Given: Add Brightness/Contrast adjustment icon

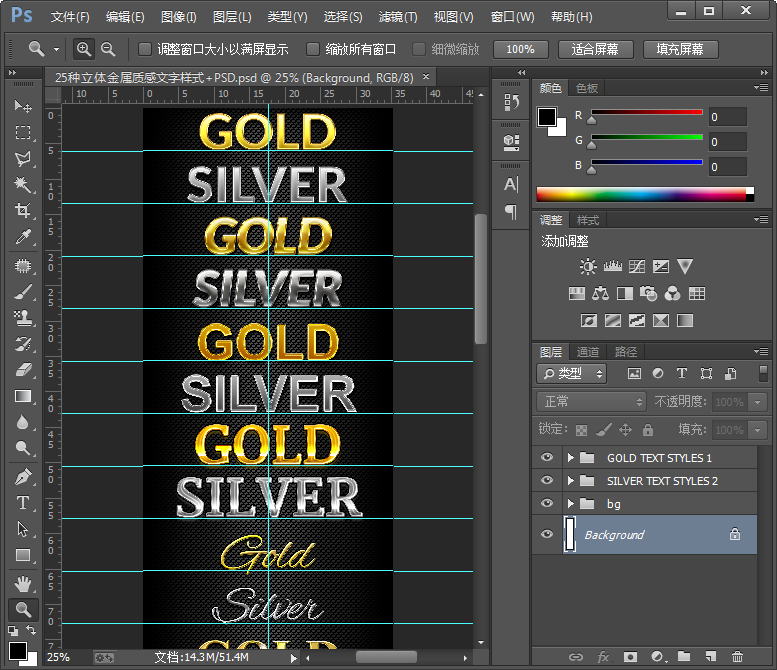Looking at the screenshot, I should [x=587, y=267].
